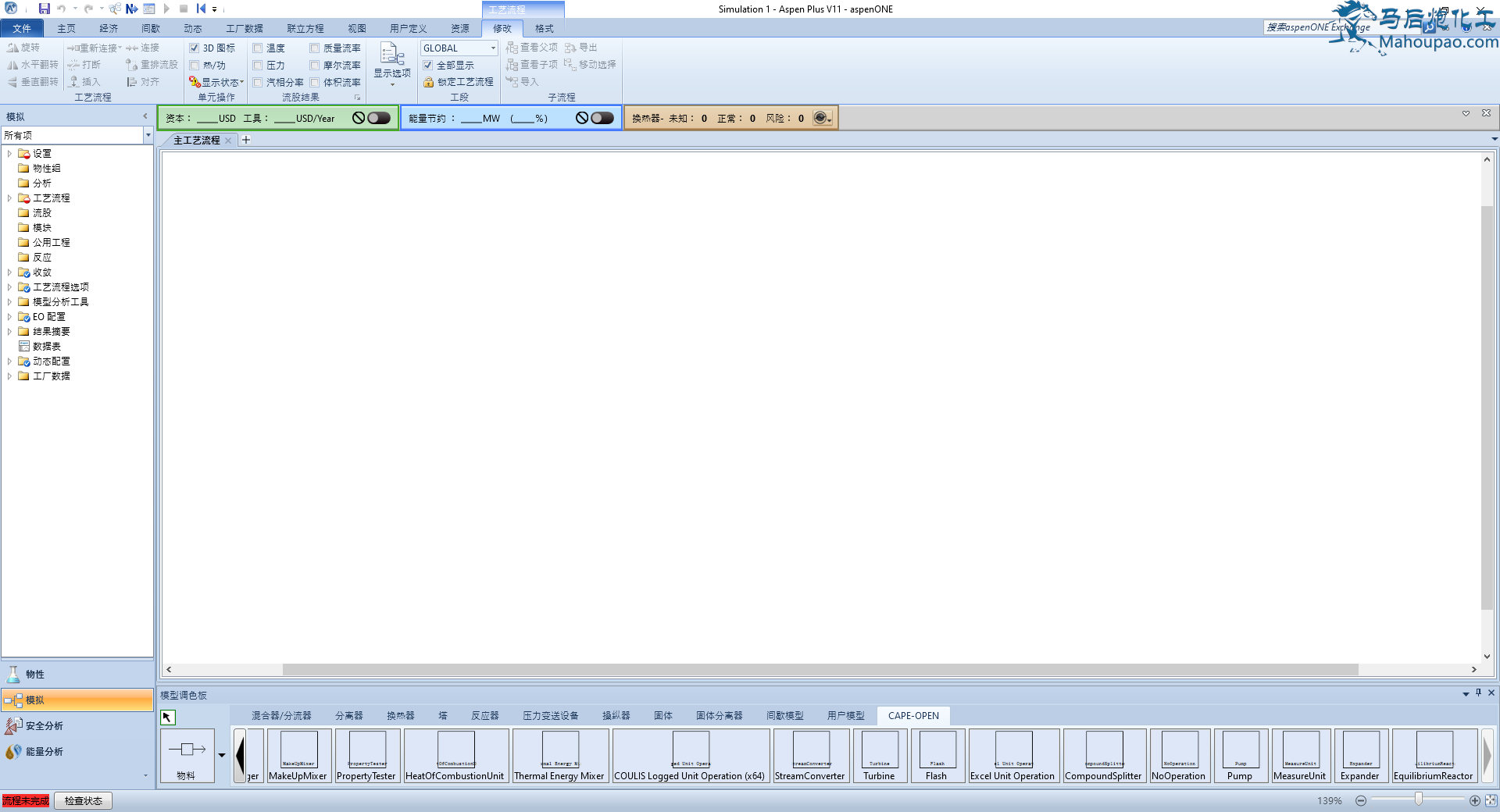Toggle the economics capital cost switch
The height and width of the screenshot is (812, 1500).
coord(378,118)
